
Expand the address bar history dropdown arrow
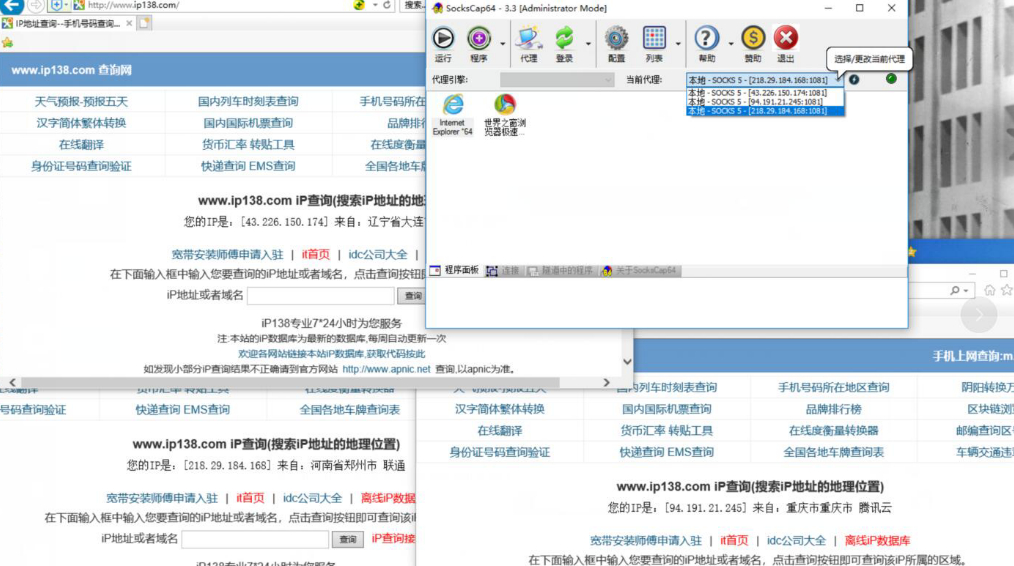(x=374, y=5)
